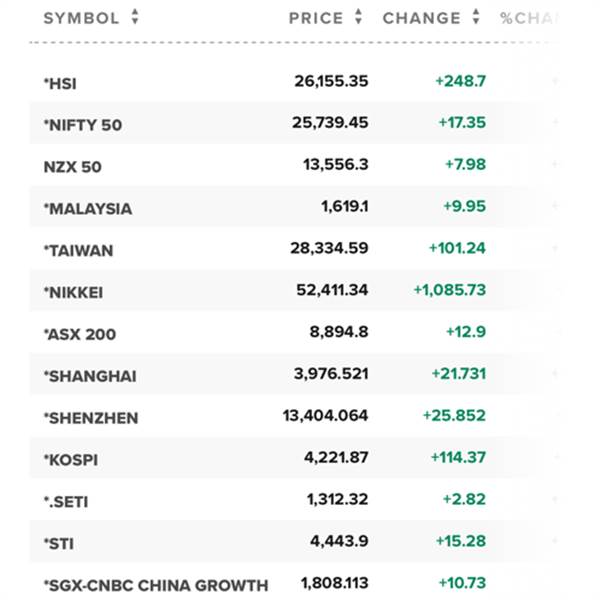This screenshot has width=600, height=600.
Task: Select the *MALAYSIA symbol
Action: coord(87,209)
